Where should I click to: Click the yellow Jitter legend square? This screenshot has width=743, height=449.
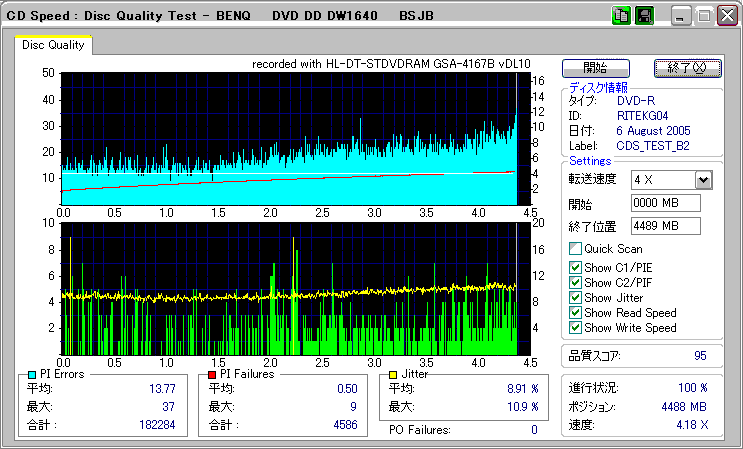tap(395, 374)
